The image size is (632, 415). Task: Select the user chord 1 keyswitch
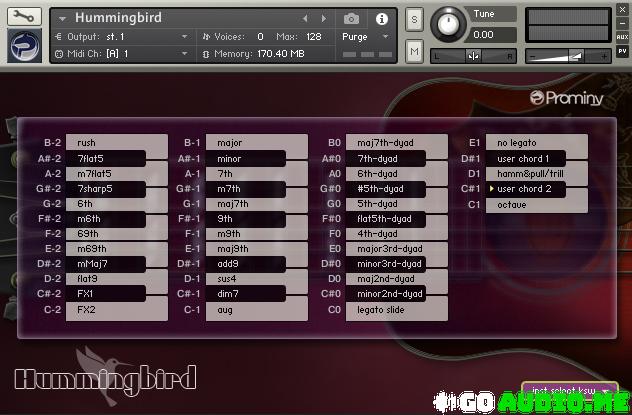point(526,158)
